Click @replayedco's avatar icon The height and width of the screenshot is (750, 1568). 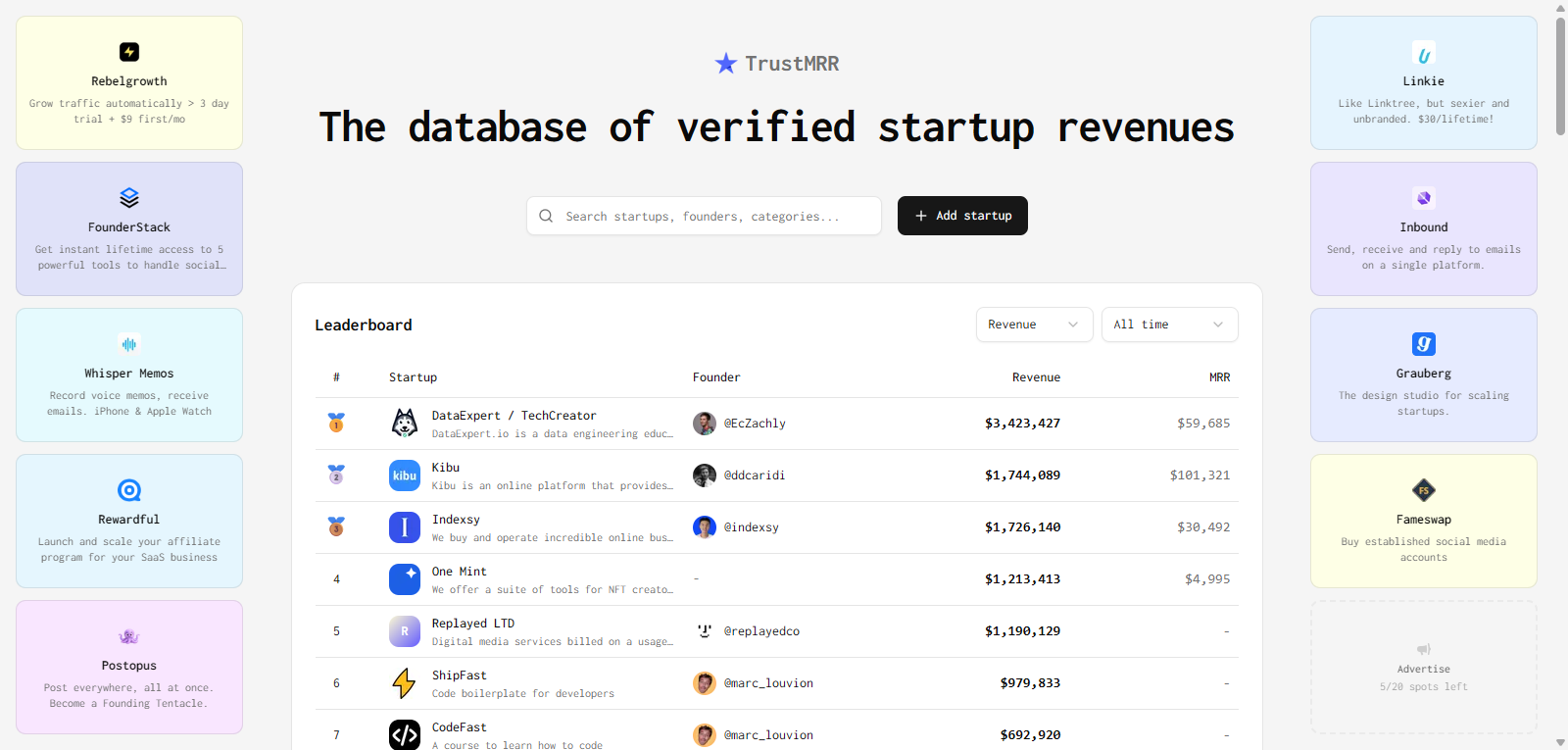point(705,631)
